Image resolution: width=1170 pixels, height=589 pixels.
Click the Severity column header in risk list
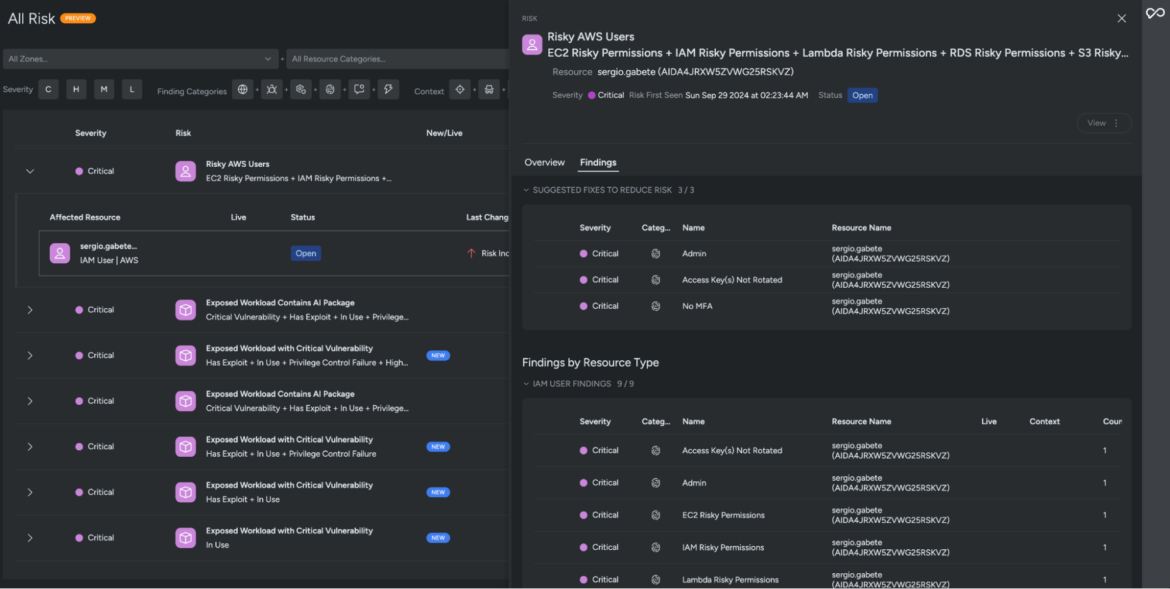(90, 133)
